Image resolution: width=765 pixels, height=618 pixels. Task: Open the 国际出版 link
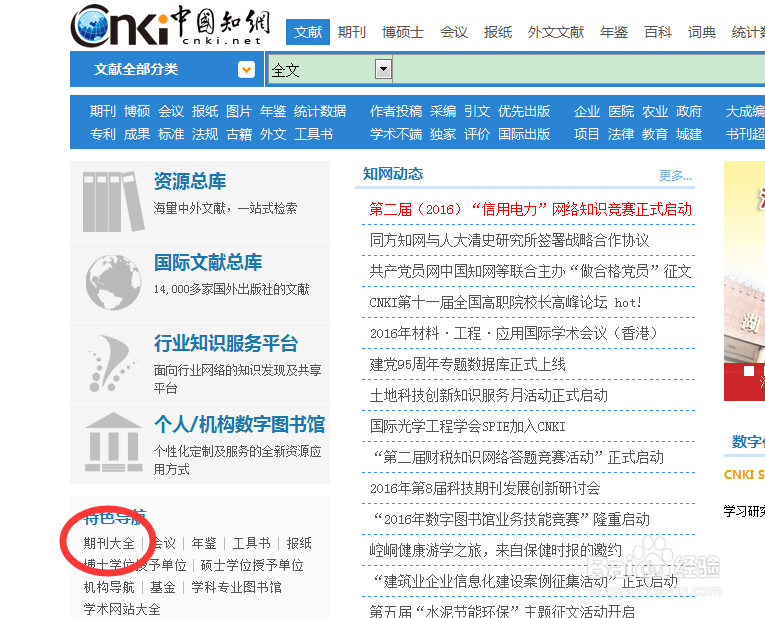tap(524, 134)
